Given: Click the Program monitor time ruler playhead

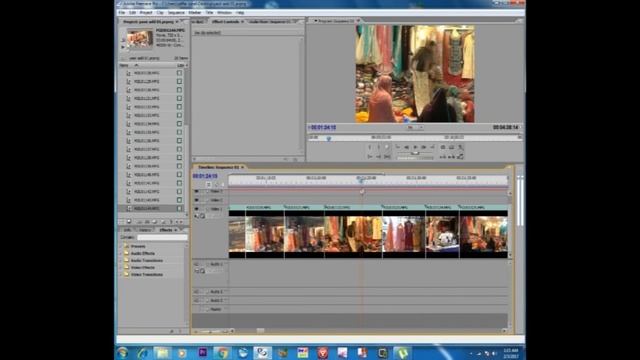Looking at the screenshot, I should (x=329, y=139).
